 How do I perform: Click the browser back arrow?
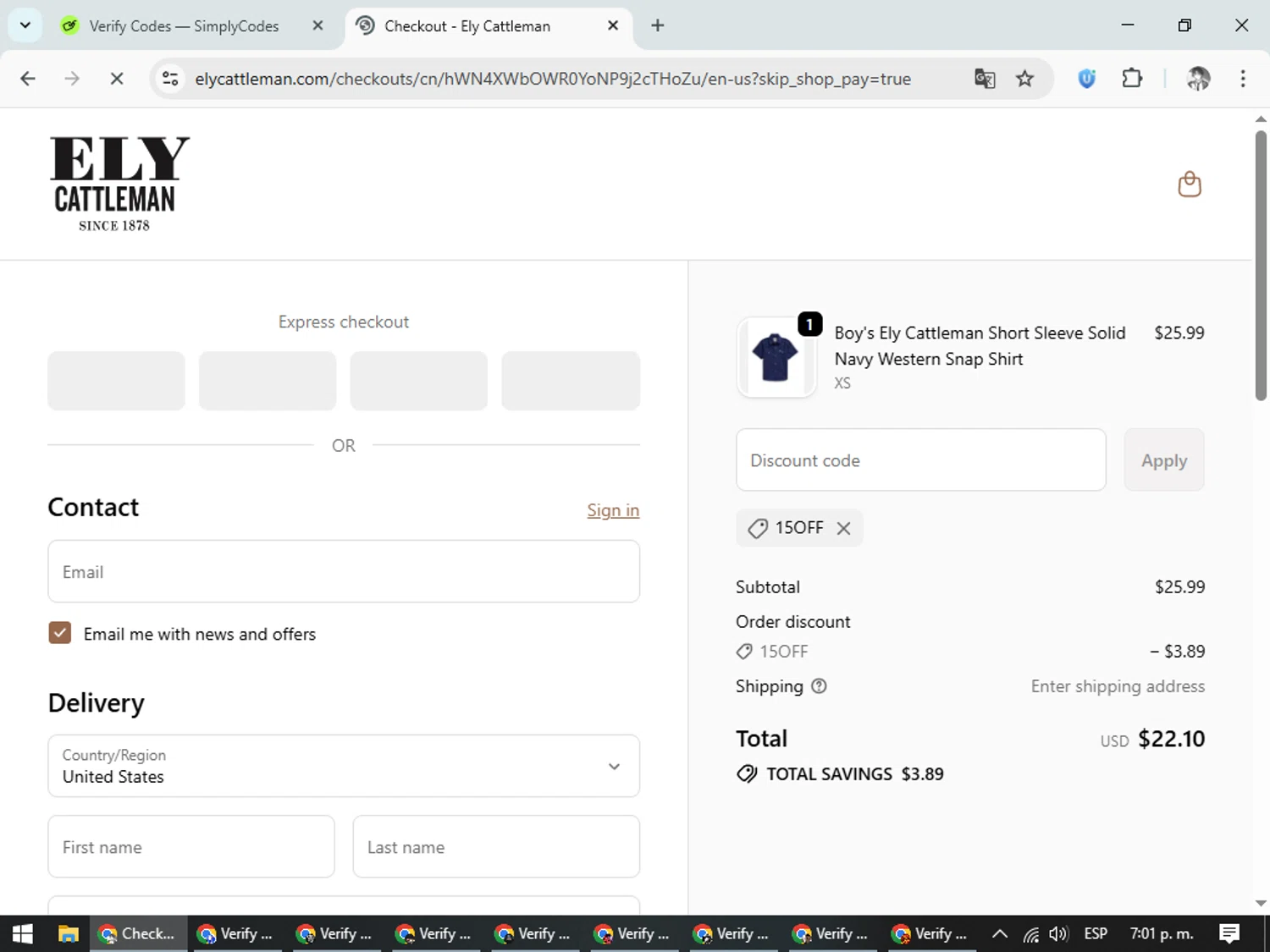click(x=28, y=79)
